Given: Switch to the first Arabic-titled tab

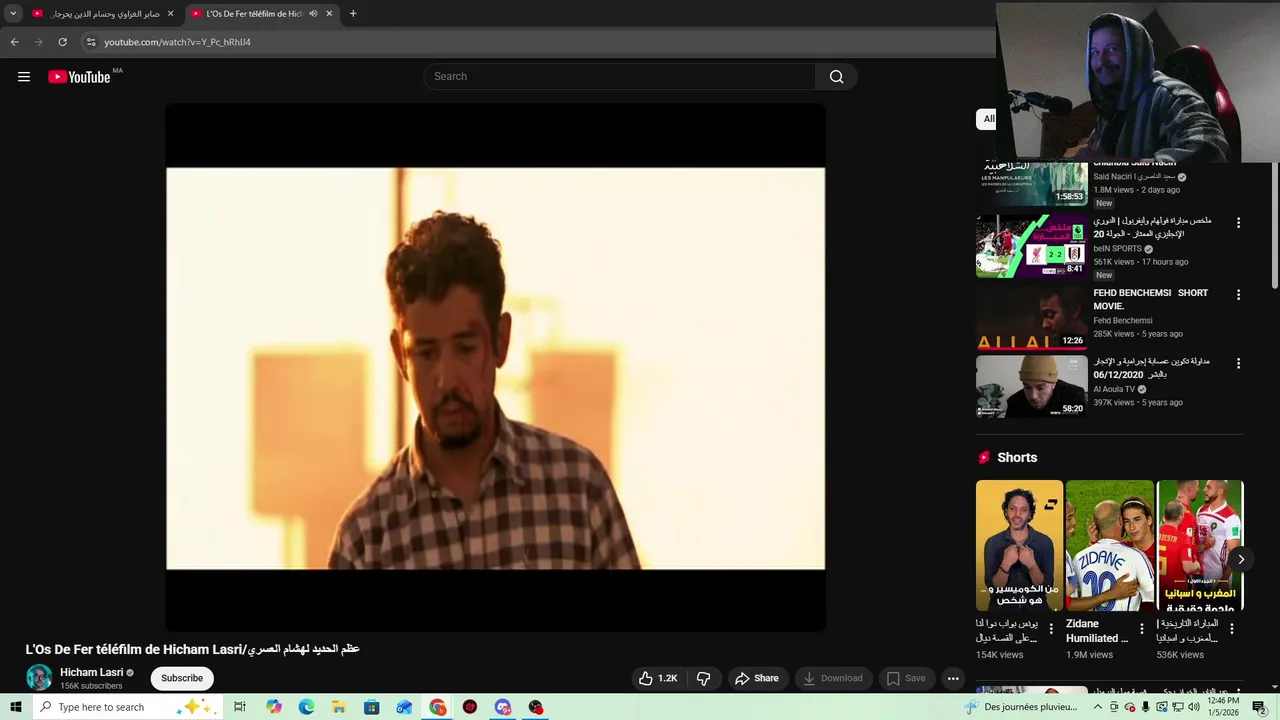Looking at the screenshot, I should (x=103, y=14).
